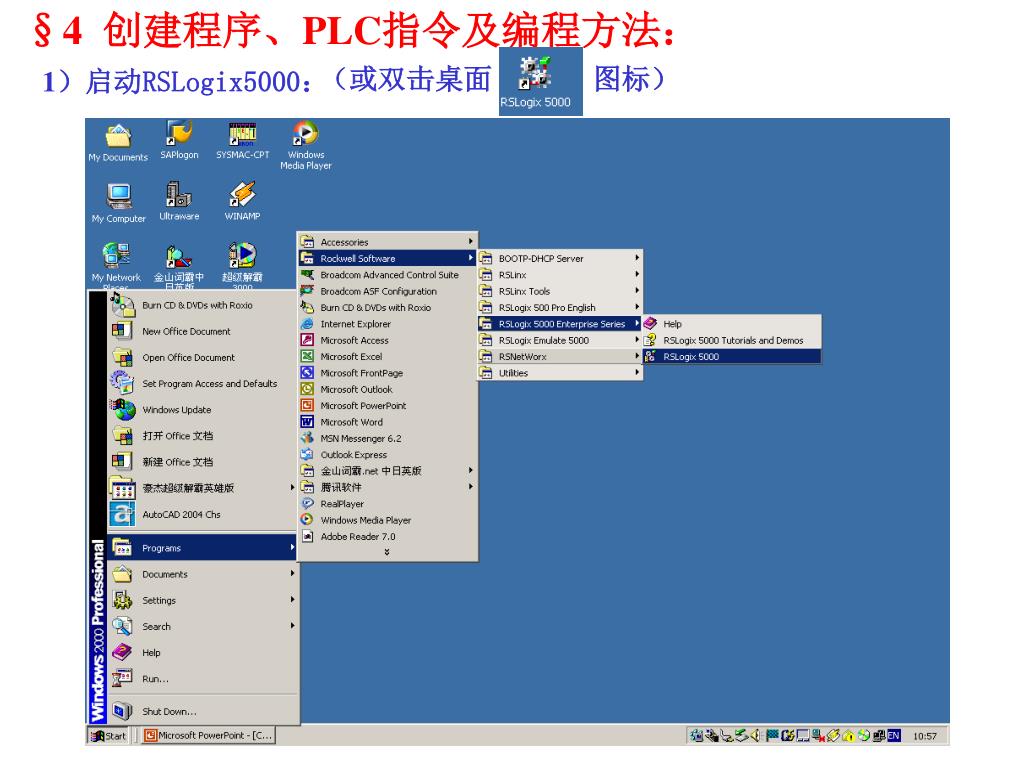
Task: Click the My Computer desktop icon
Action: point(119,203)
